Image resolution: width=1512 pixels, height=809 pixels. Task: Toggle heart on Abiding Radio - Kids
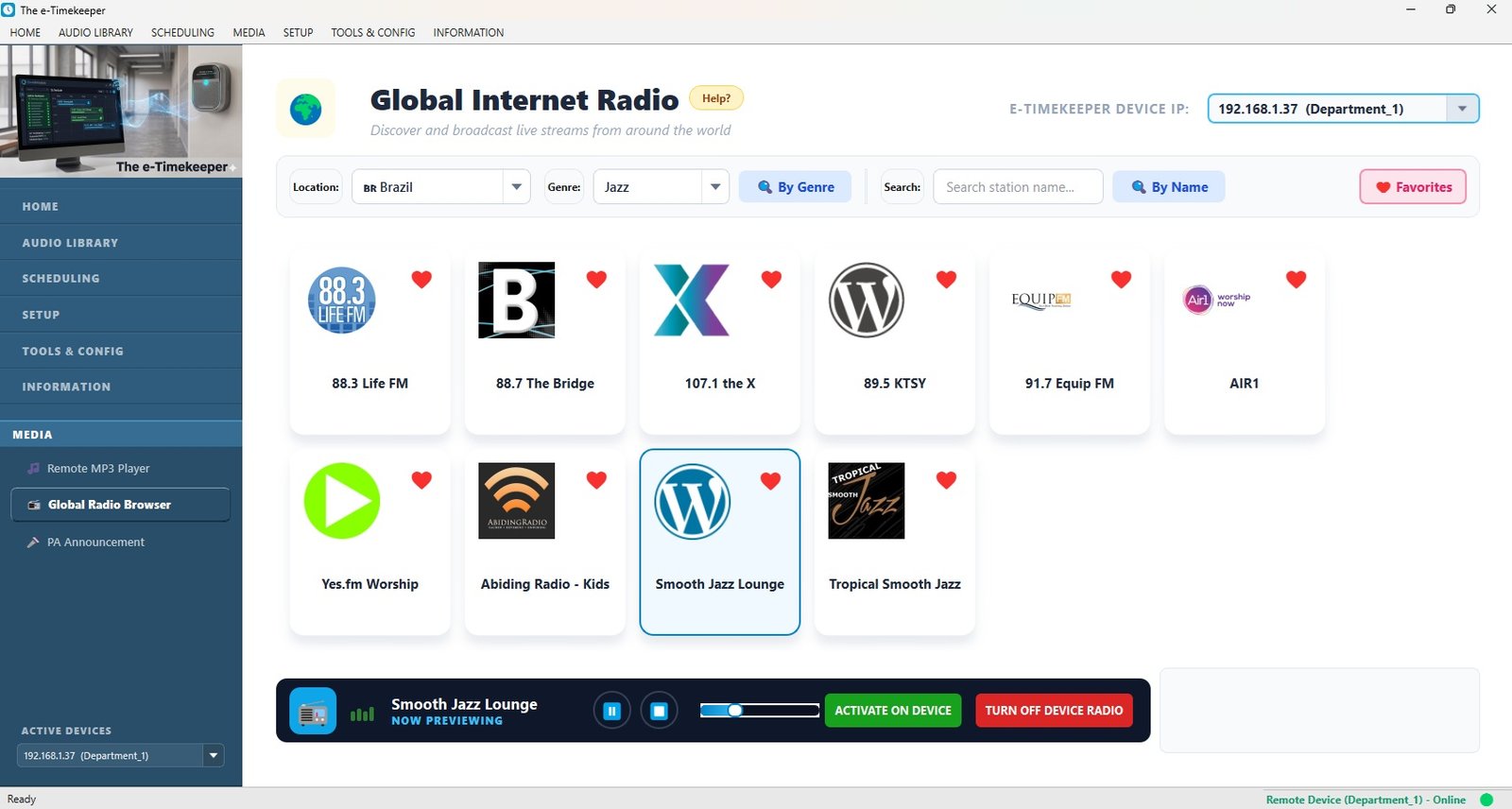pyautogui.click(x=596, y=480)
